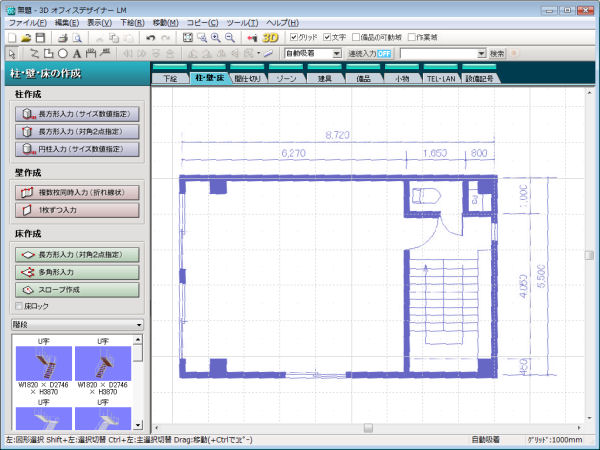
Task: Click the zoom in magnifier icon
Action: pos(216,37)
